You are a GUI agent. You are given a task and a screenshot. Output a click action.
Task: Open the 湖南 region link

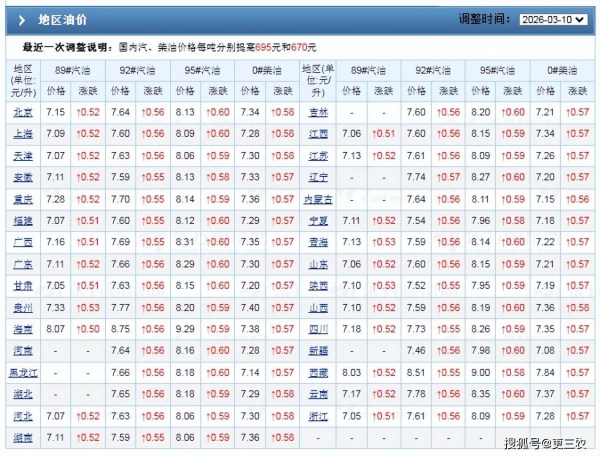(22, 437)
